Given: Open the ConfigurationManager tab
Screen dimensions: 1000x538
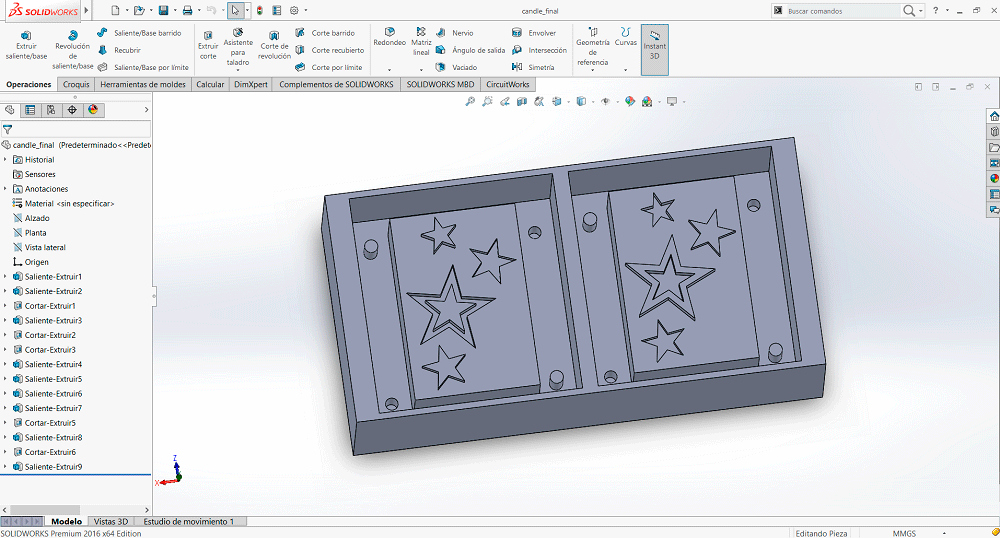Looking at the screenshot, I should 51,110.
